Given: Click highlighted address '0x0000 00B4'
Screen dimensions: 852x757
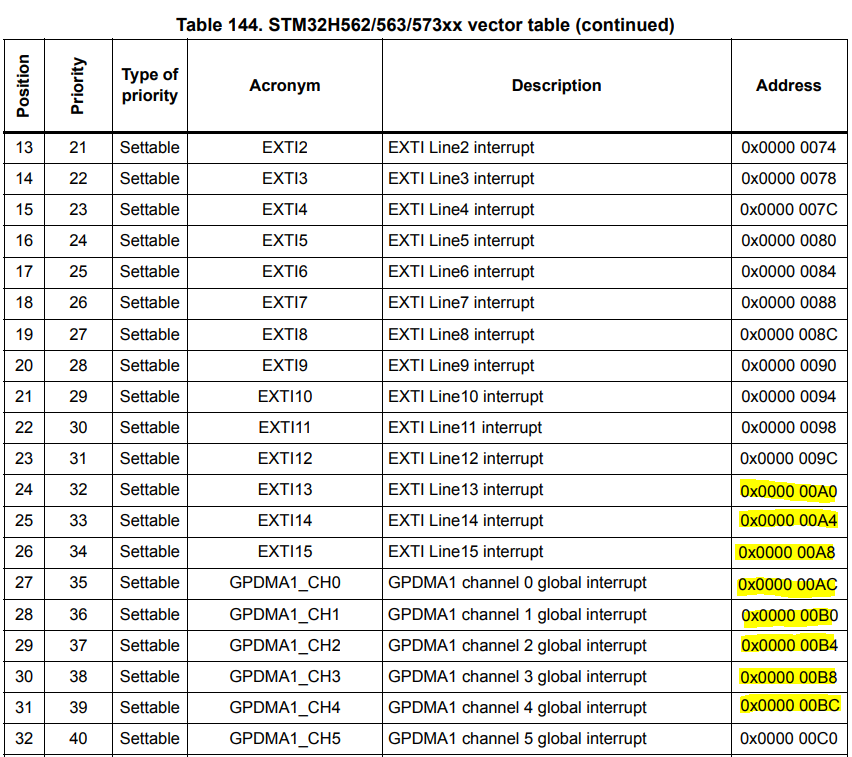Looking at the screenshot, I should pos(790,645).
